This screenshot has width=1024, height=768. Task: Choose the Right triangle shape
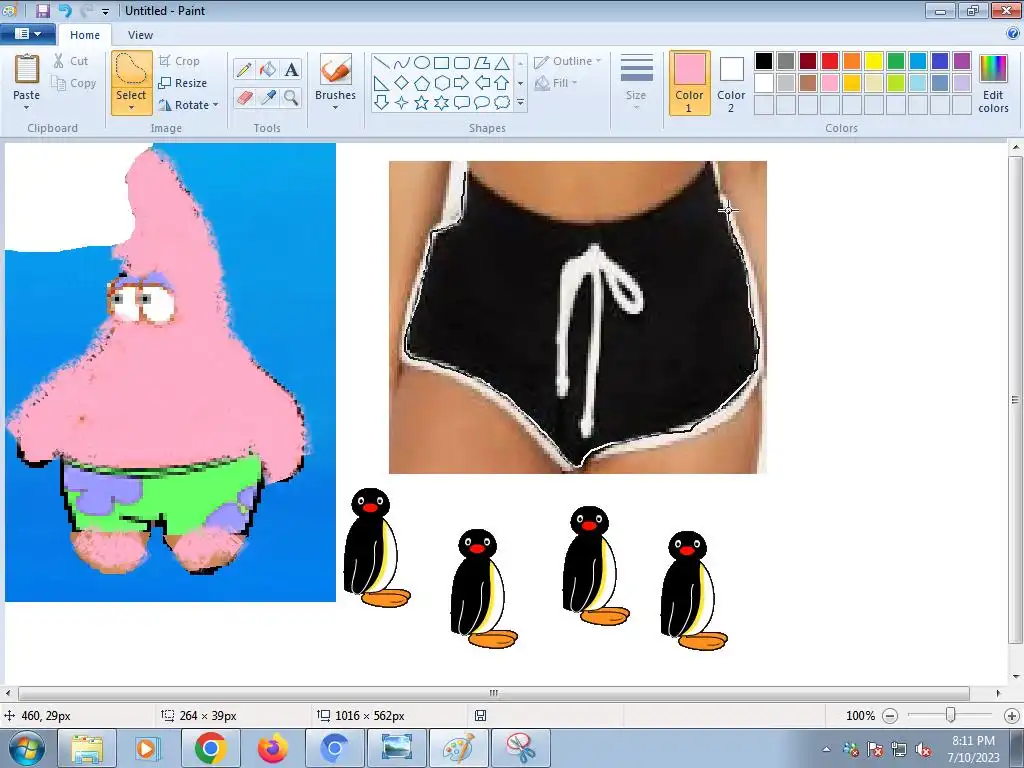[x=382, y=83]
